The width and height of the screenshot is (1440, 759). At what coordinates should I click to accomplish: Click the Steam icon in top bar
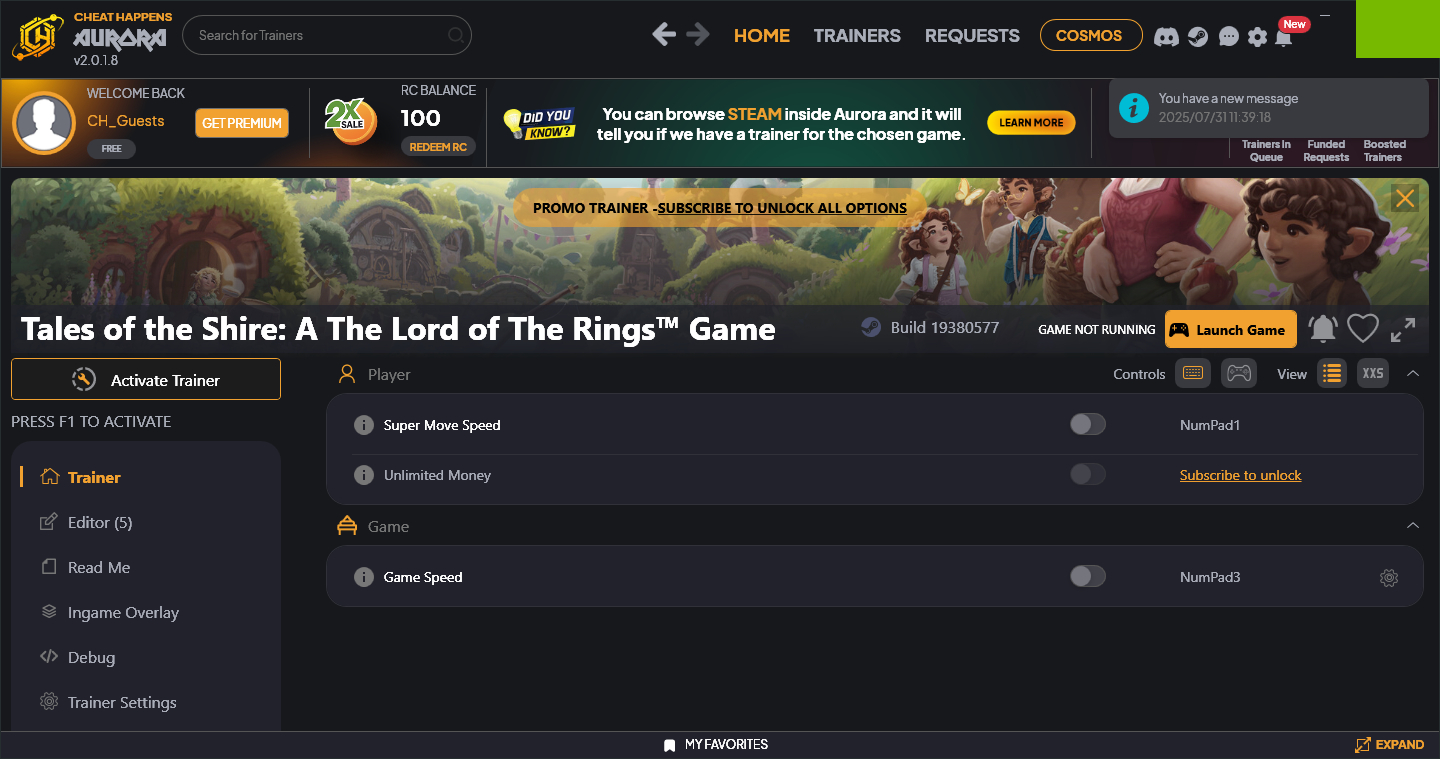click(1198, 37)
